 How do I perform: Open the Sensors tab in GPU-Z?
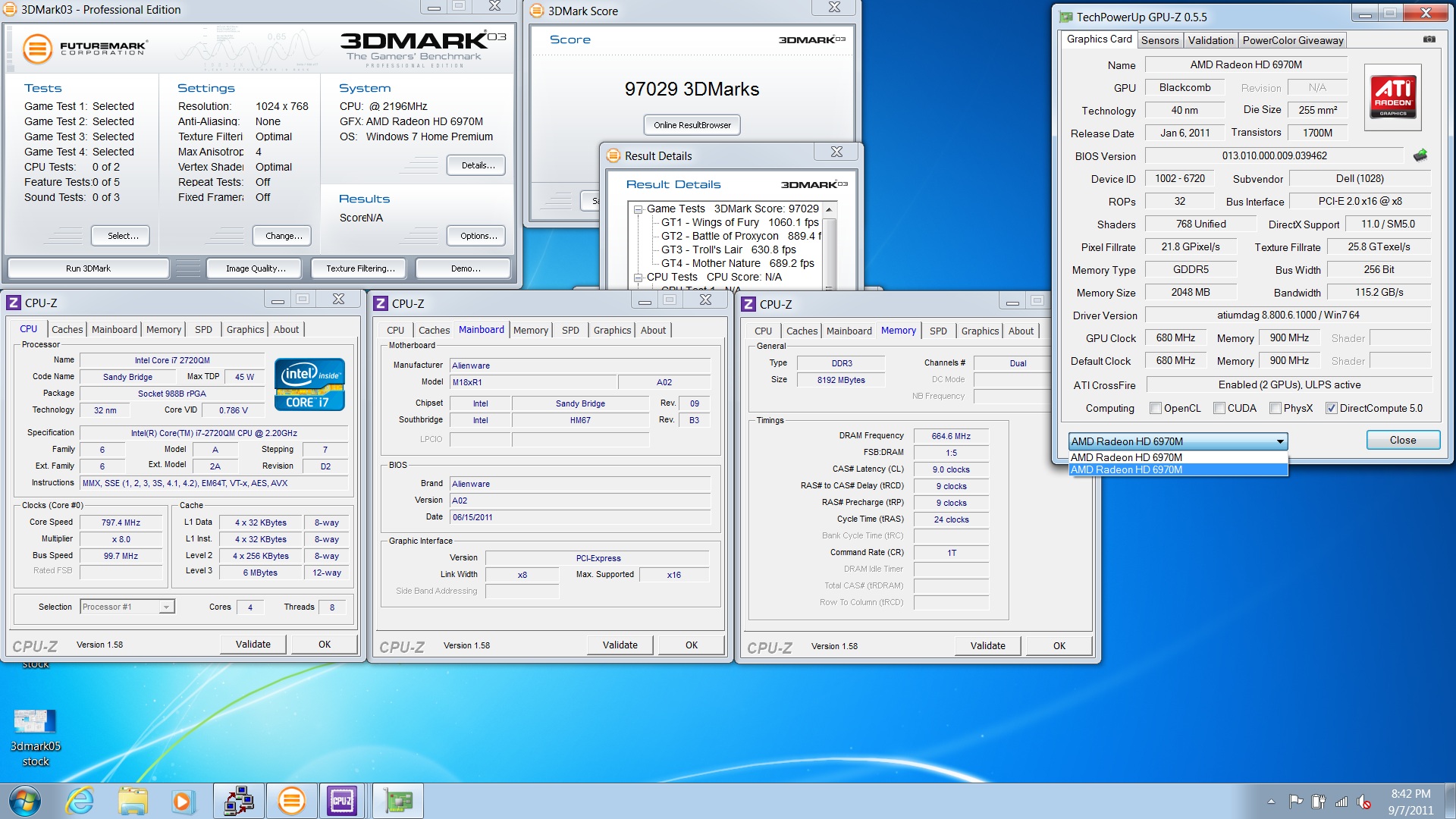click(x=1159, y=40)
